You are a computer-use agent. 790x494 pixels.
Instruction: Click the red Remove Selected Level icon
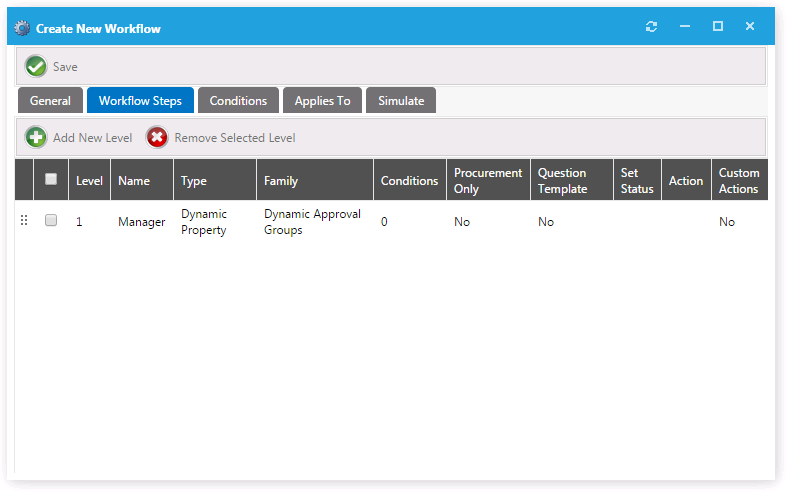coord(157,138)
